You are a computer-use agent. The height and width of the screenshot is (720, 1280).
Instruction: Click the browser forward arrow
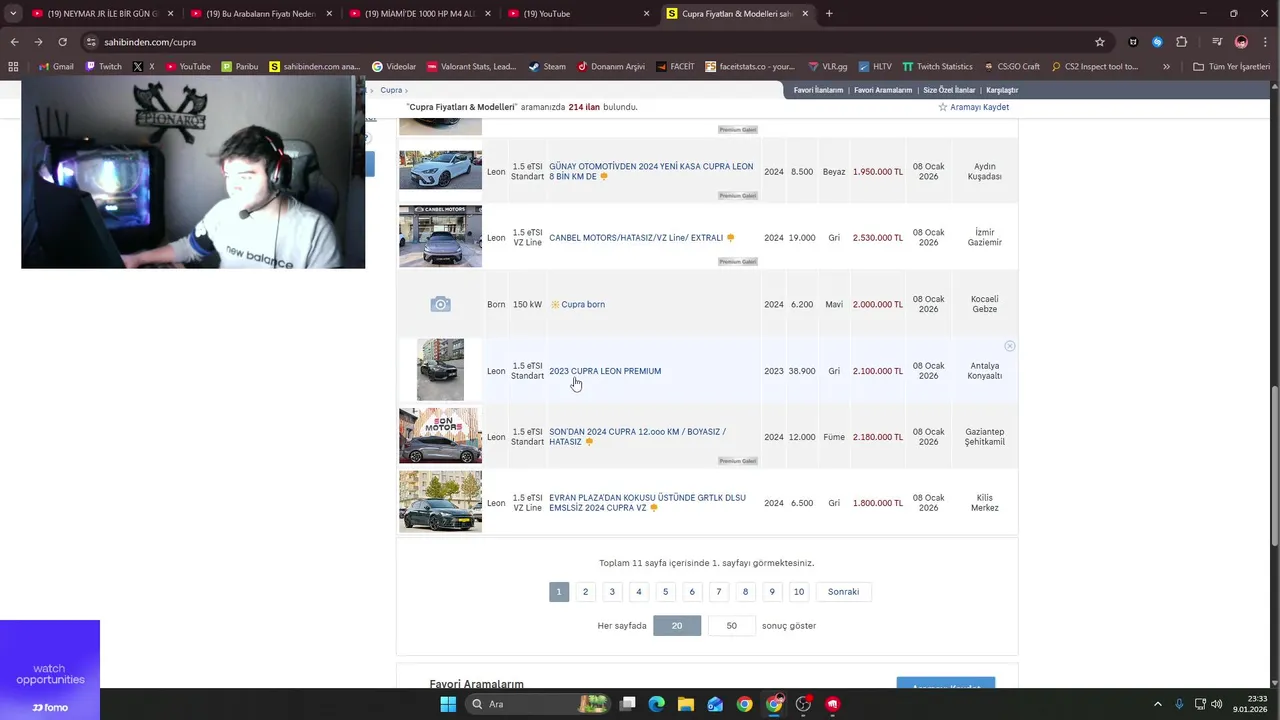38,42
